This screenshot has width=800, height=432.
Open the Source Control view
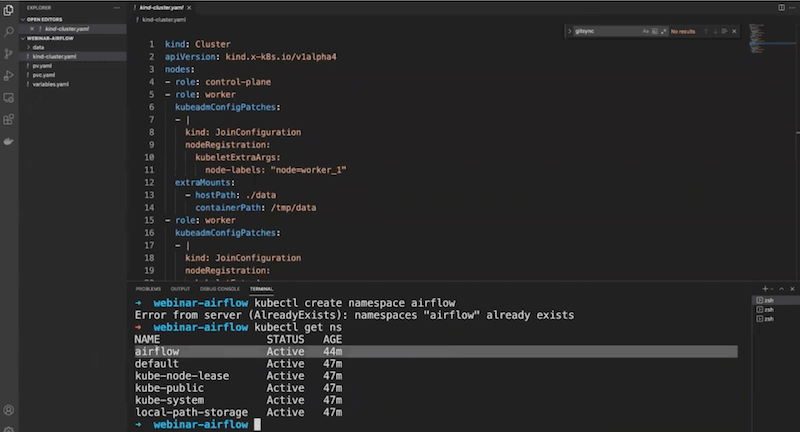click(x=9, y=53)
